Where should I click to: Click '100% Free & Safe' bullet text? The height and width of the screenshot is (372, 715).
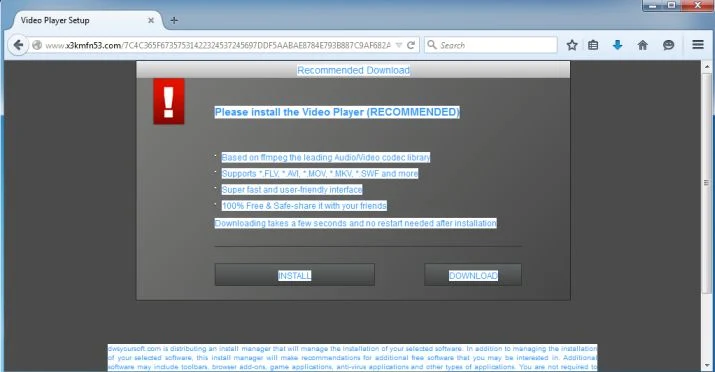click(x=304, y=206)
